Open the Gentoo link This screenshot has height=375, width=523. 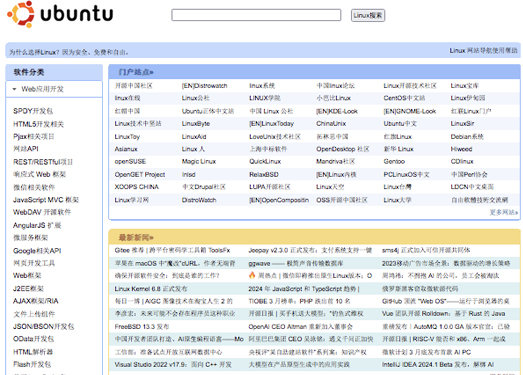click(x=394, y=161)
